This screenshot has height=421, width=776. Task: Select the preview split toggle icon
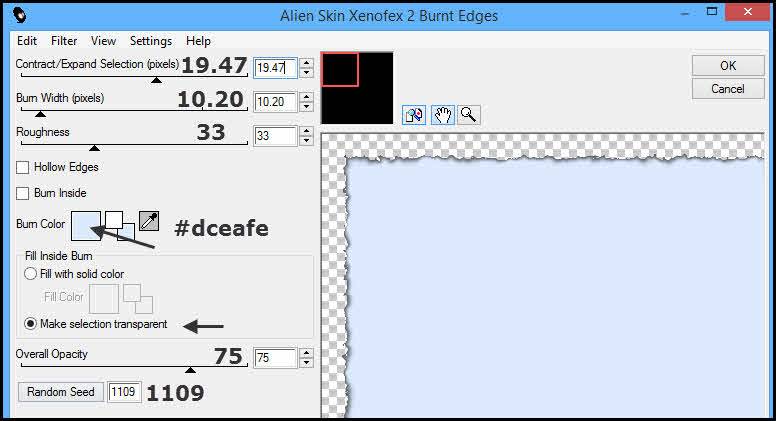tap(414, 115)
